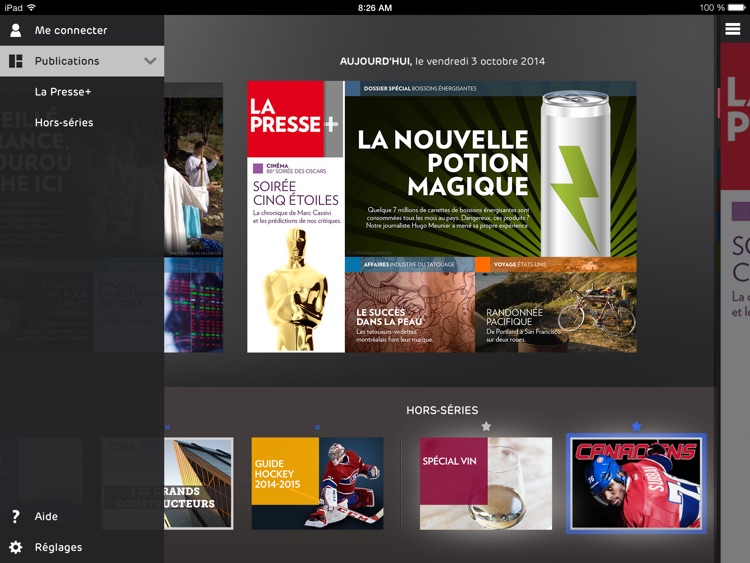
Task: Select the Publications menu item
Action: point(82,61)
